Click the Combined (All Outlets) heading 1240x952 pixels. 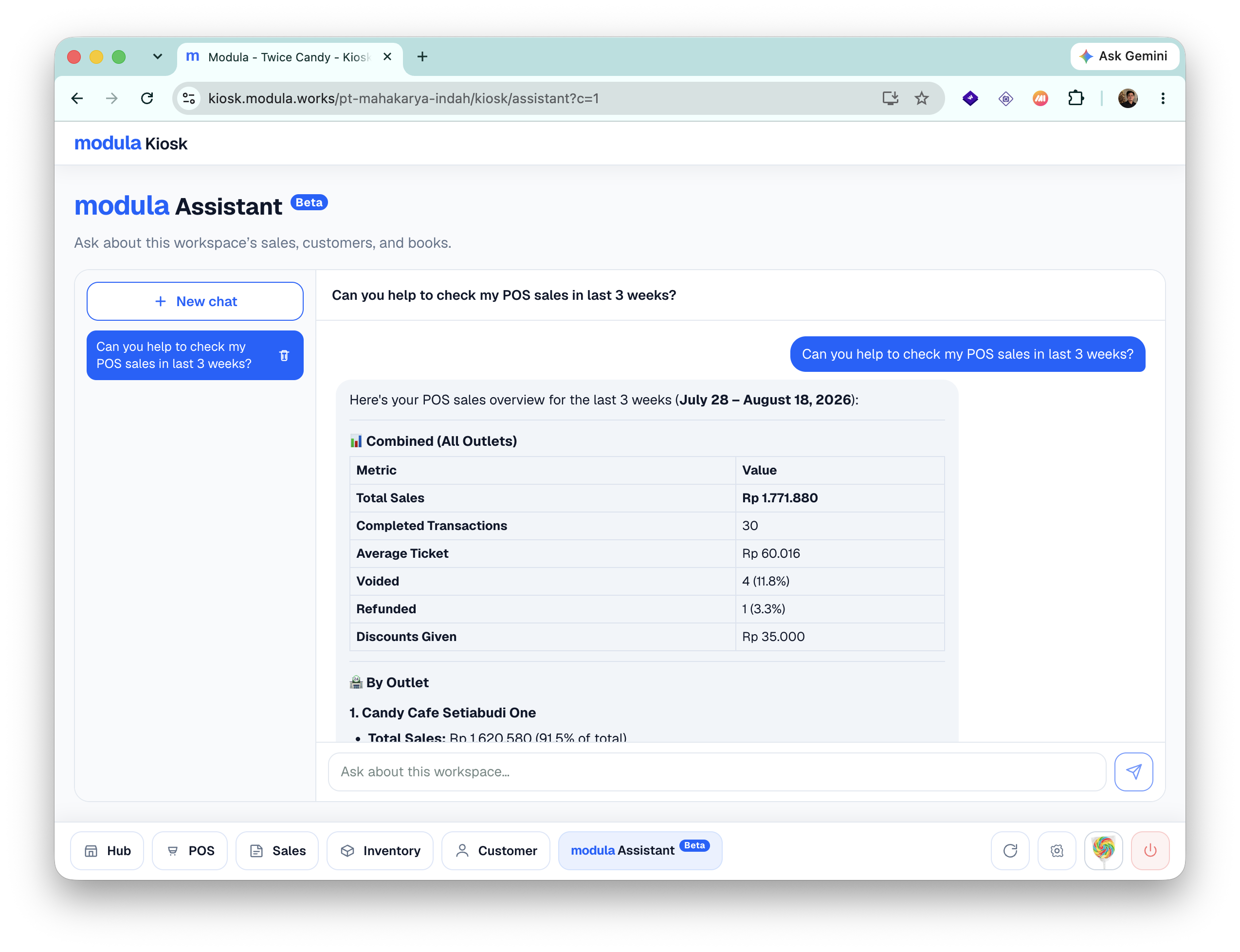coord(433,441)
